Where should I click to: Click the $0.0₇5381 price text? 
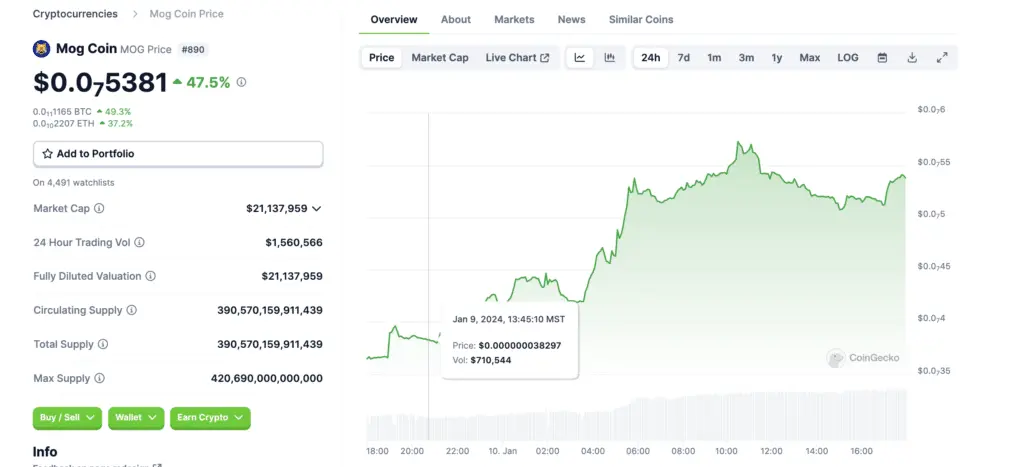(101, 82)
